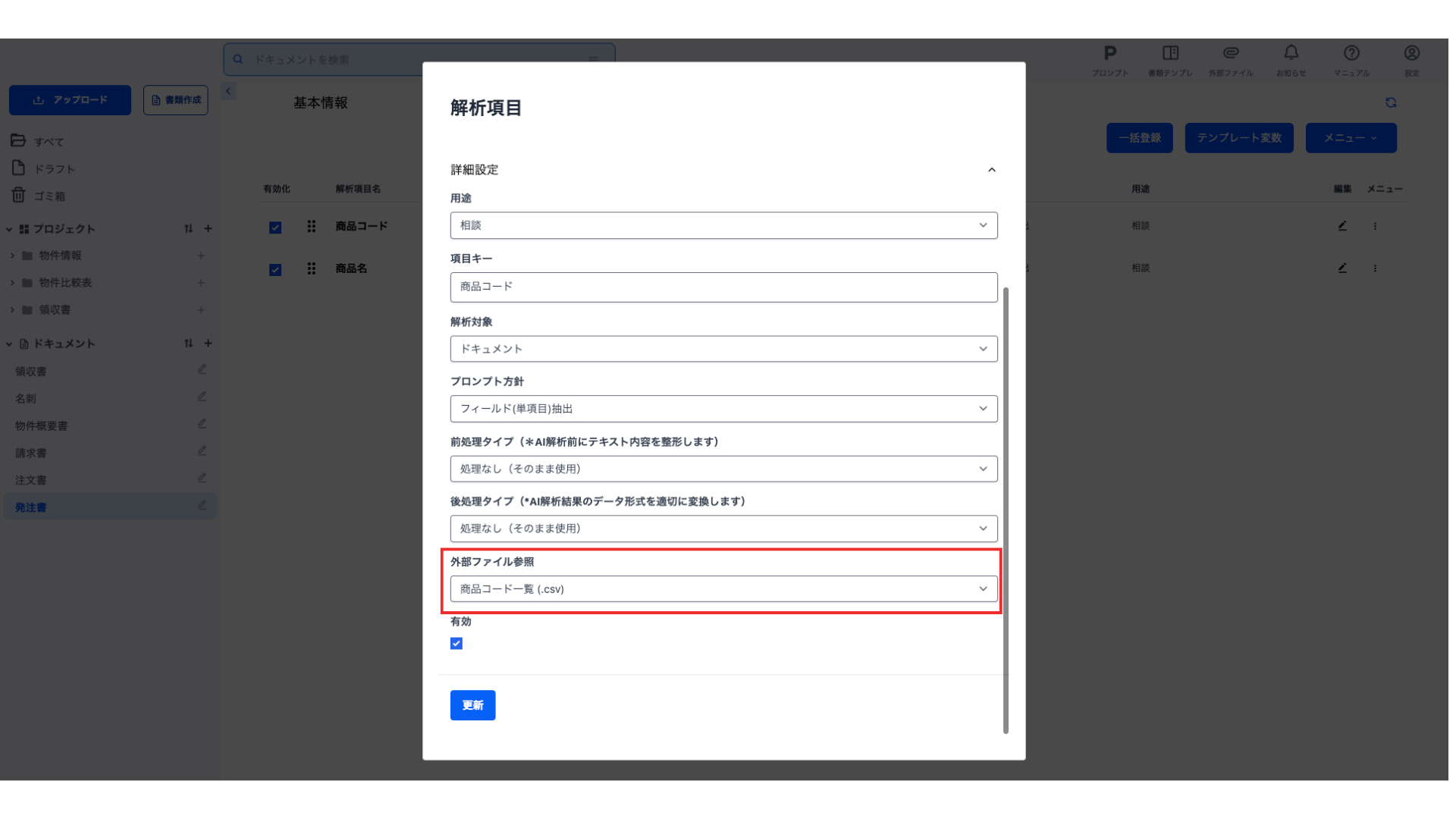Click the 項目キー input field

pyautogui.click(x=723, y=287)
